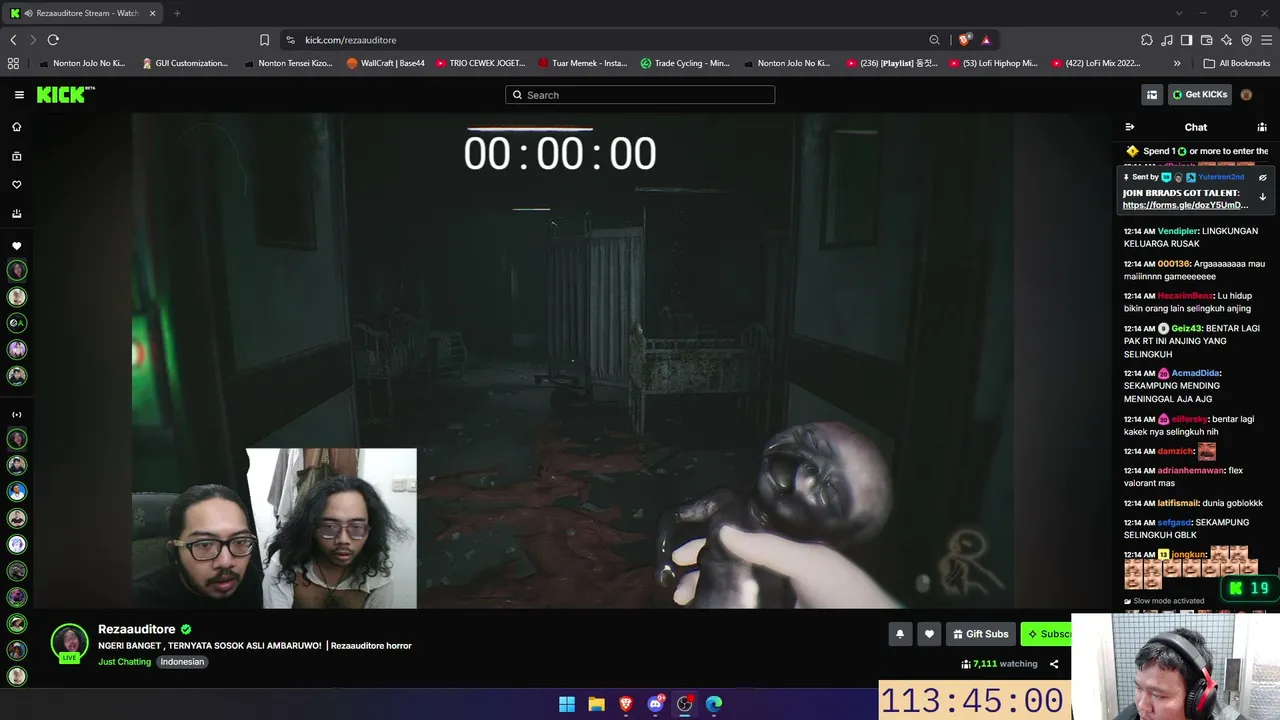Open the Kick sidebar hamburger menu
Viewport: 1280px width, 720px height.
click(x=19, y=95)
